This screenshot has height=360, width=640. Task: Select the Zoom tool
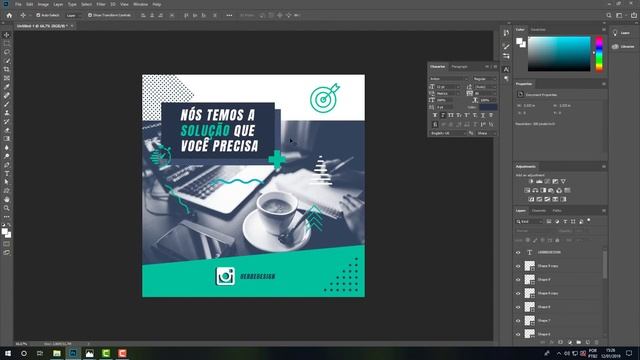point(7,208)
